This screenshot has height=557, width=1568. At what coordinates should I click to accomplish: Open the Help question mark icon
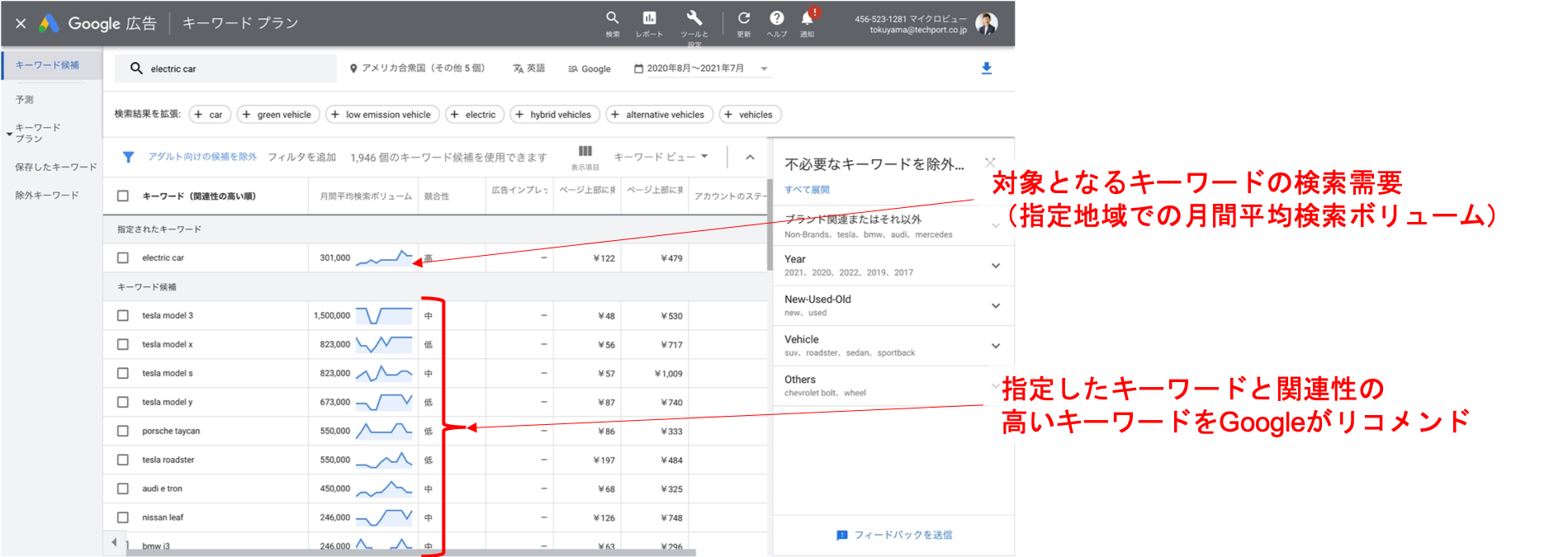pos(776,18)
